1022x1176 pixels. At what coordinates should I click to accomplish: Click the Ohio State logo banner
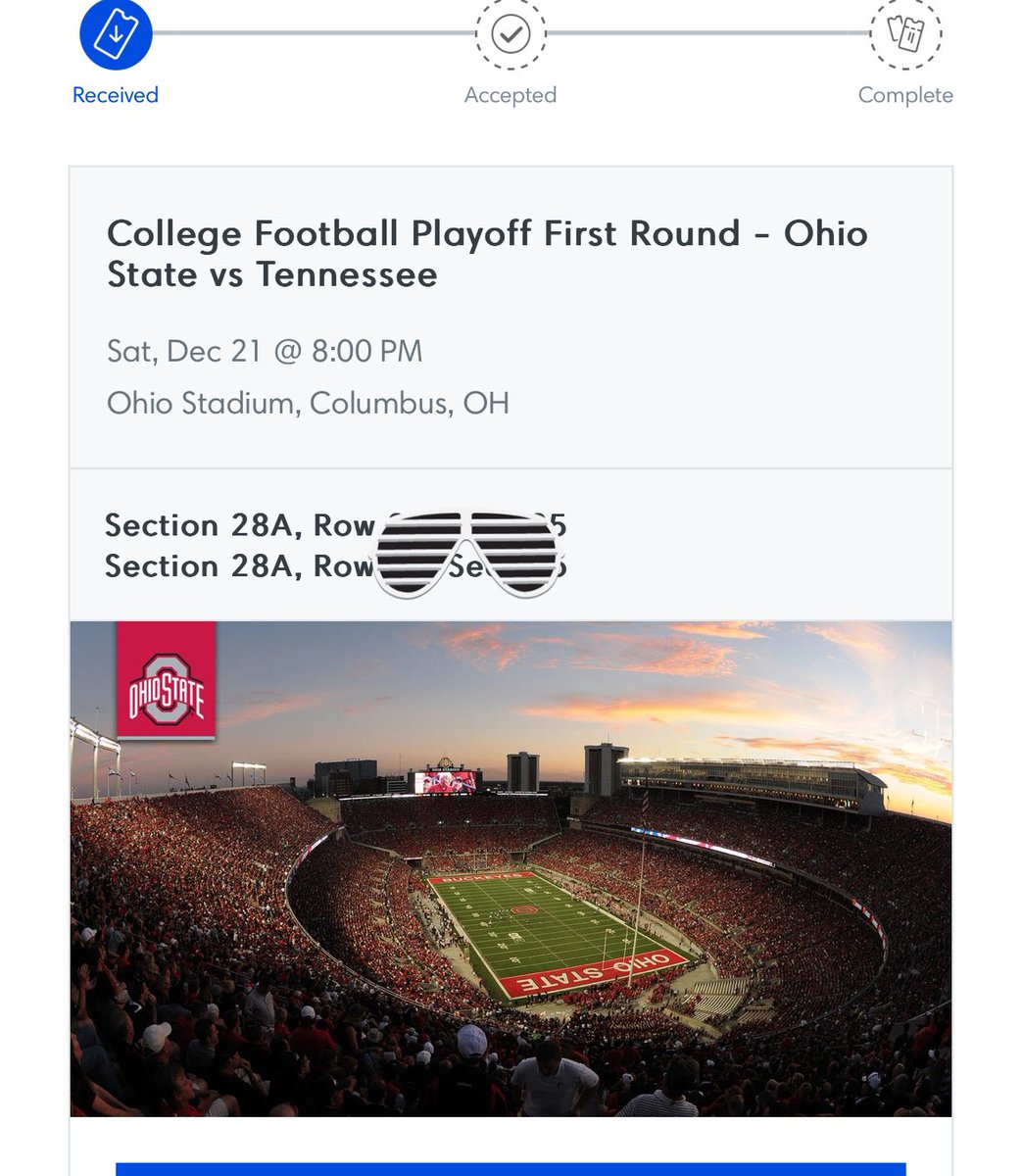pyautogui.click(x=166, y=680)
